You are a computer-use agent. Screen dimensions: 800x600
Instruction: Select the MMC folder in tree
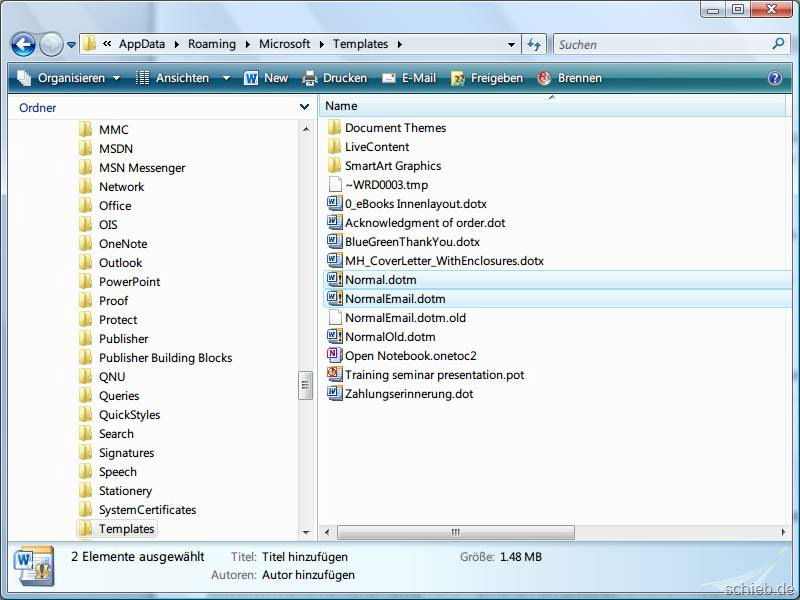pyautogui.click(x=104, y=130)
